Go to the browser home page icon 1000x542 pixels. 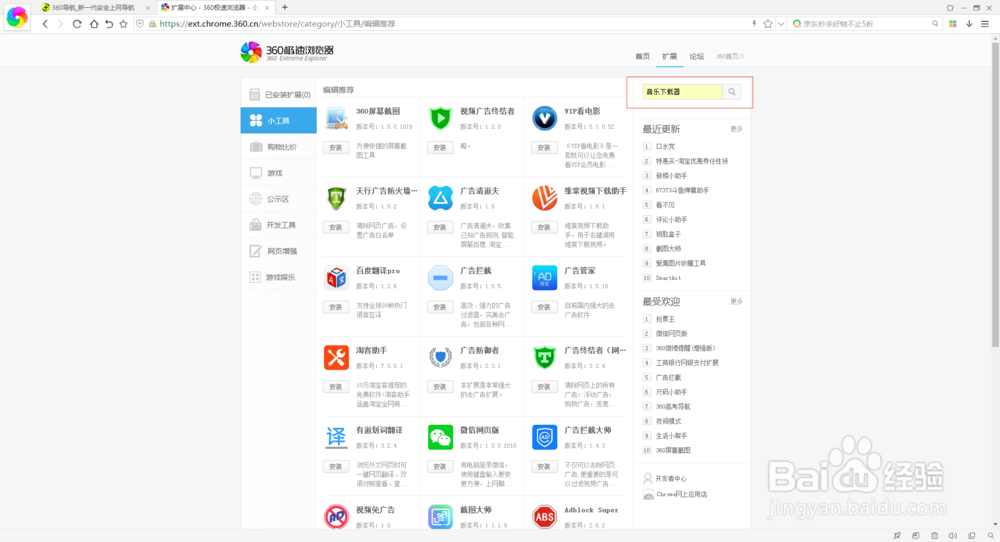pyautogui.click(x=94, y=24)
